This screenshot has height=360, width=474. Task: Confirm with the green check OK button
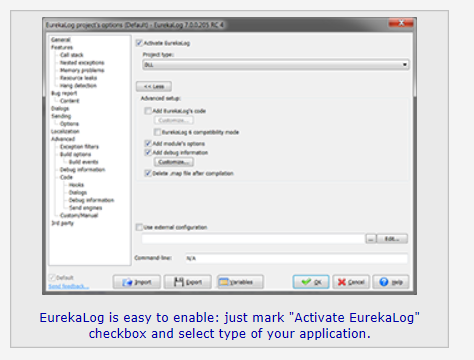pyautogui.click(x=311, y=282)
